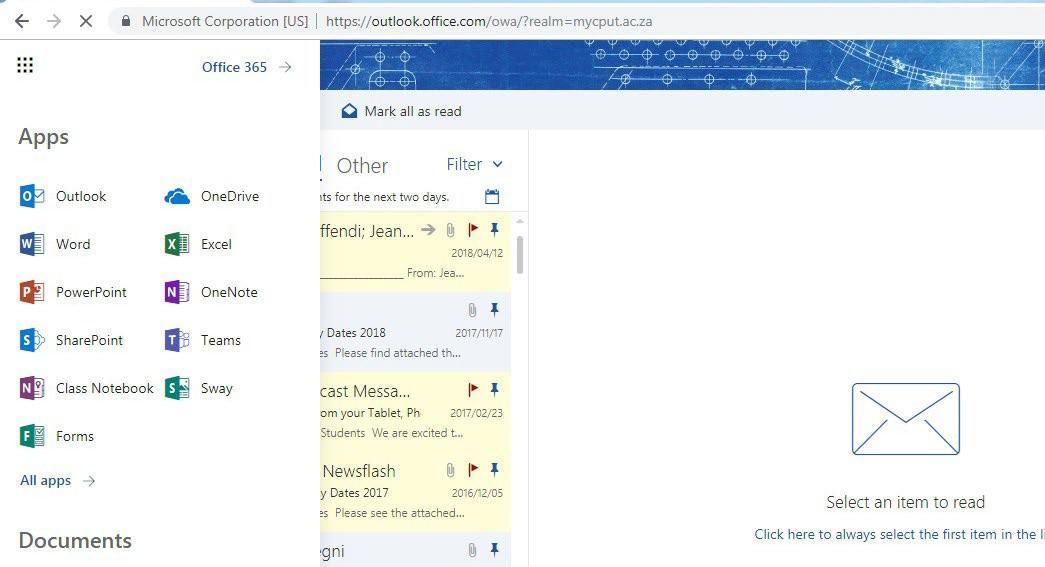Open Forms app
This screenshot has height=567, width=1045.
coord(57,436)
